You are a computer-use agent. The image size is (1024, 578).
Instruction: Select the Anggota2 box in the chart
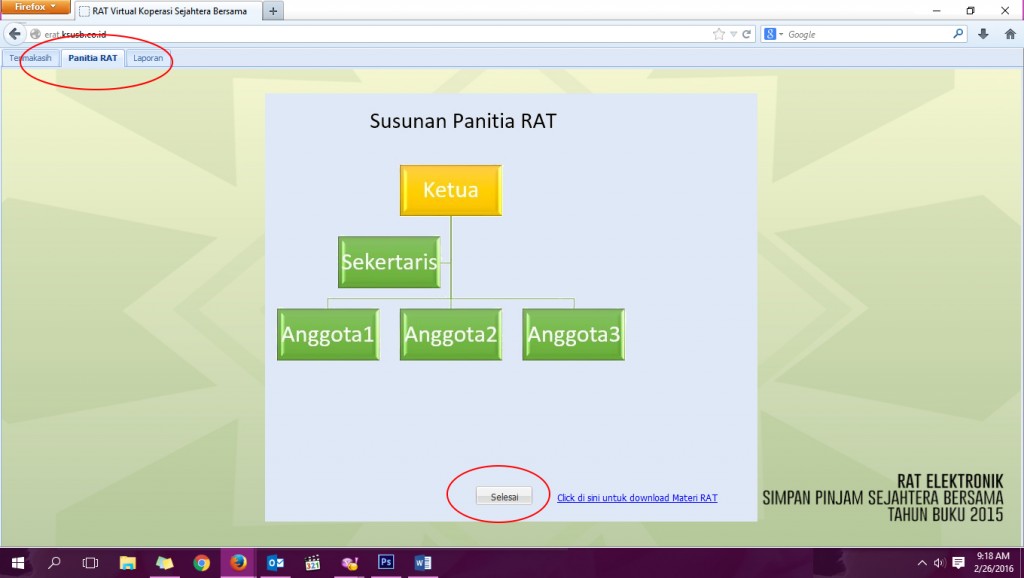pyautogui.click(x=450, y=334)
